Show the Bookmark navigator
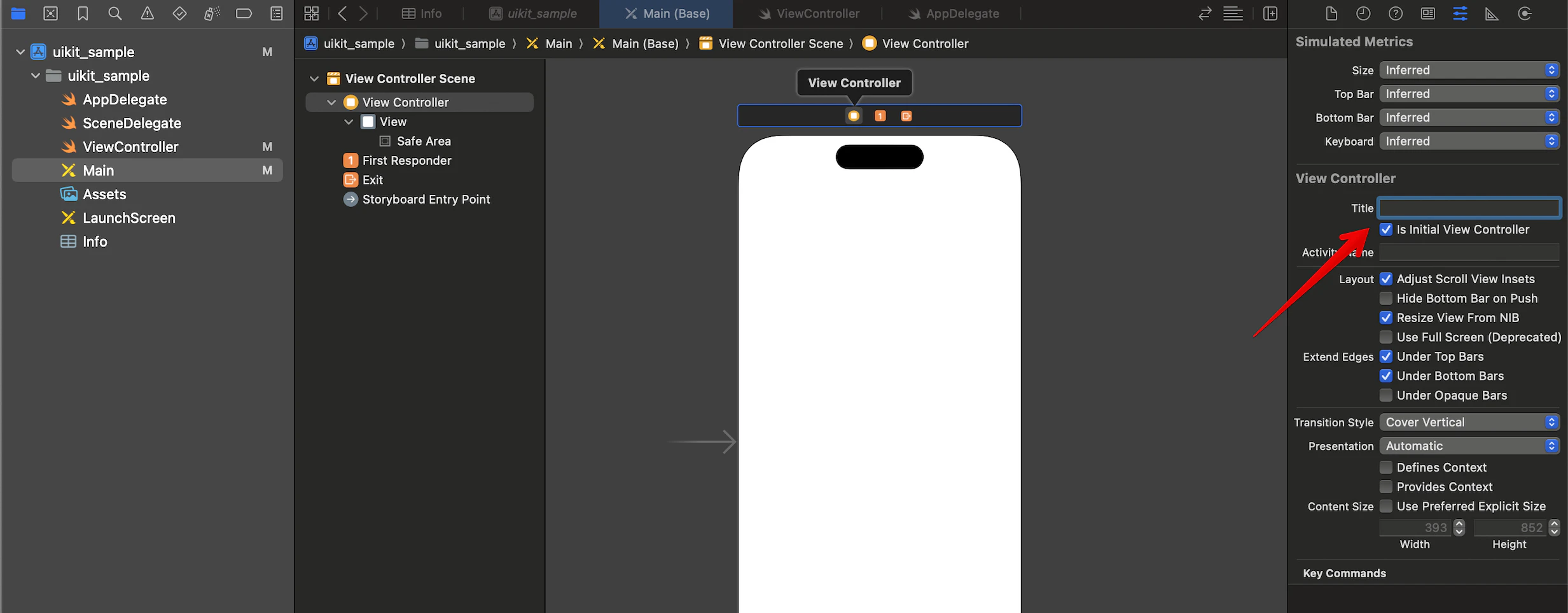Viewport: 1568px width, 613px height. (83, 13)
